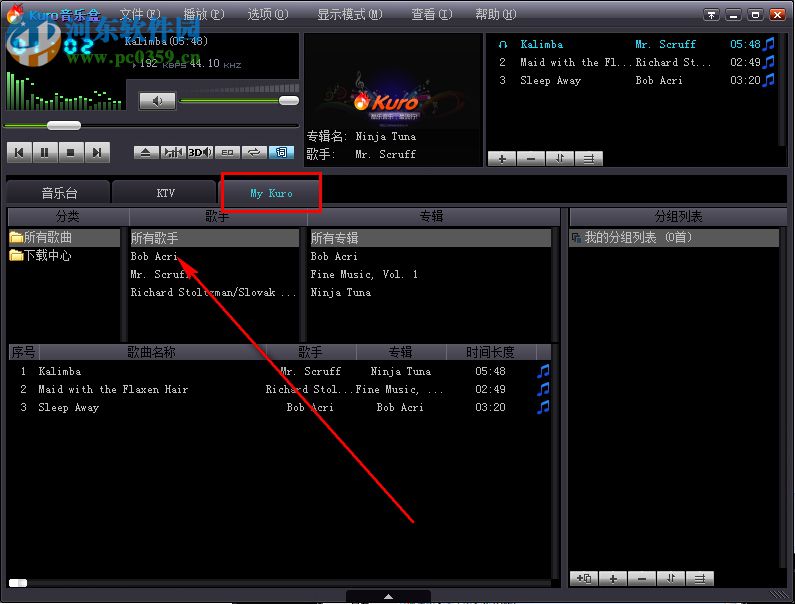
Task: Click the sound-wave effect icon beside eject
Action: pos(173,152)
